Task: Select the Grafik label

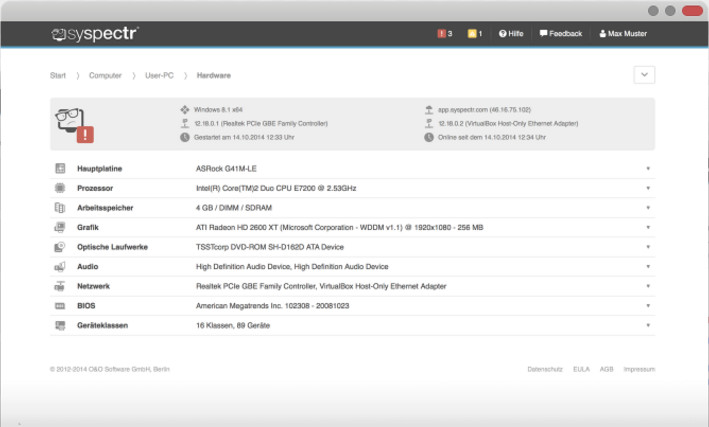Action: pyautogui.click(x=88, y=228)
